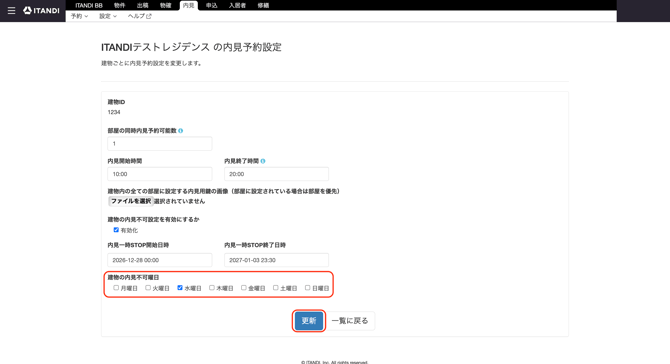Open the ヘルプ external link
670x364 pixels.
(140, 16)
